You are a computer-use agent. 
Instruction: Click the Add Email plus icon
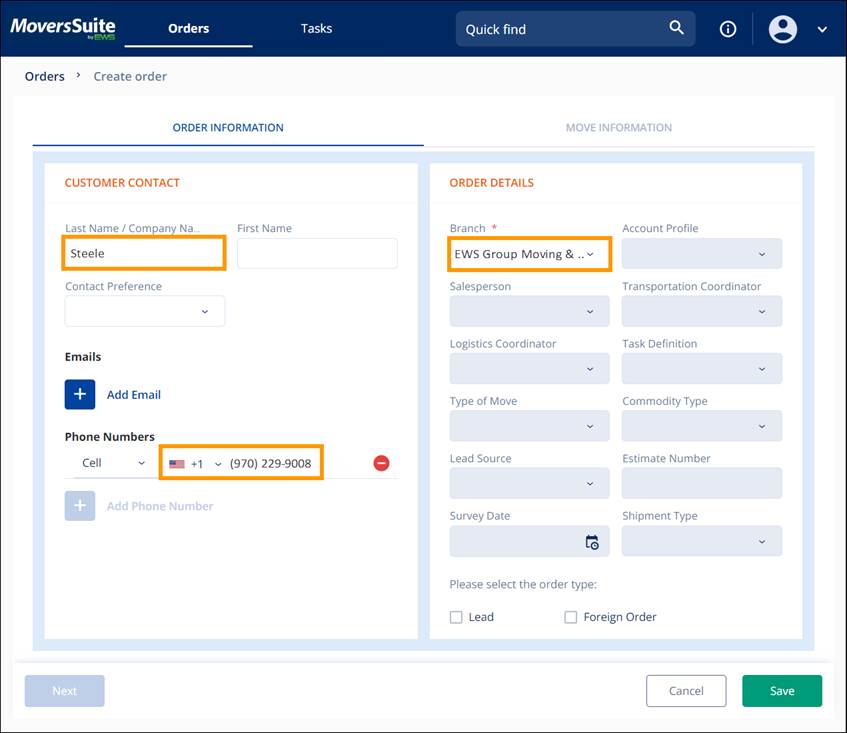click(79, 394)
